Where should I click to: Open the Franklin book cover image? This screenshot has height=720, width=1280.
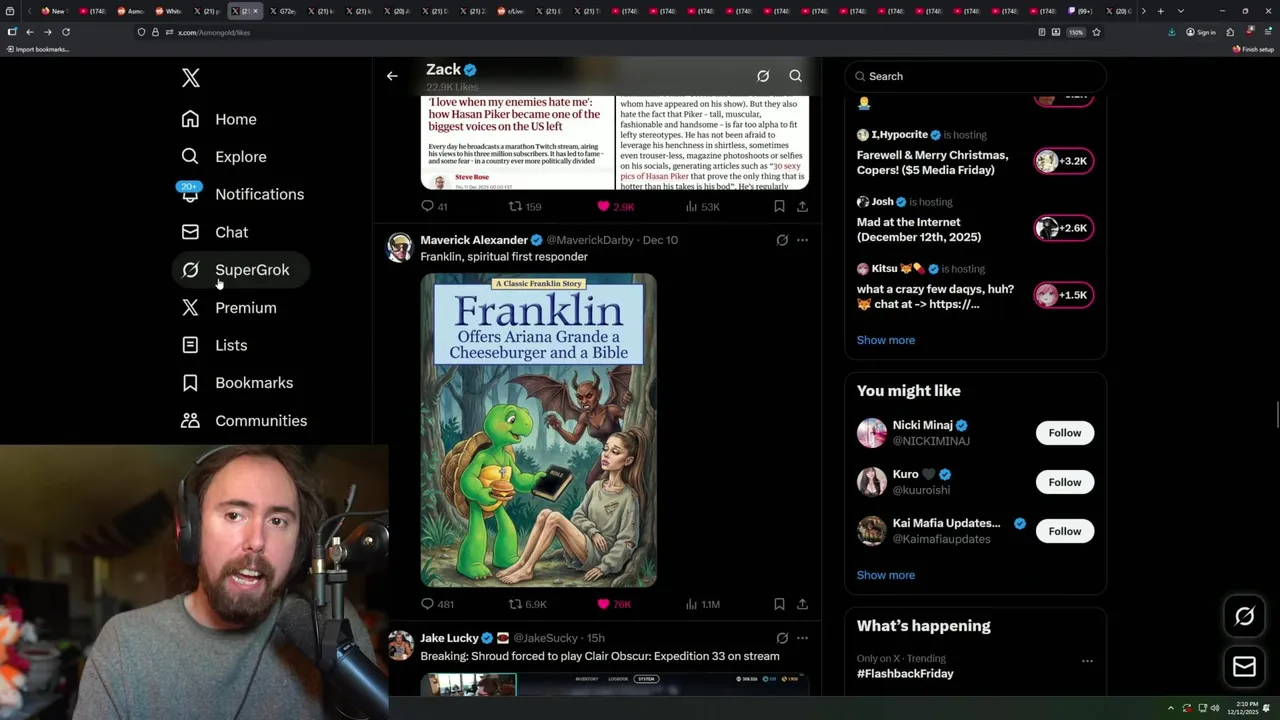point(538,430)
